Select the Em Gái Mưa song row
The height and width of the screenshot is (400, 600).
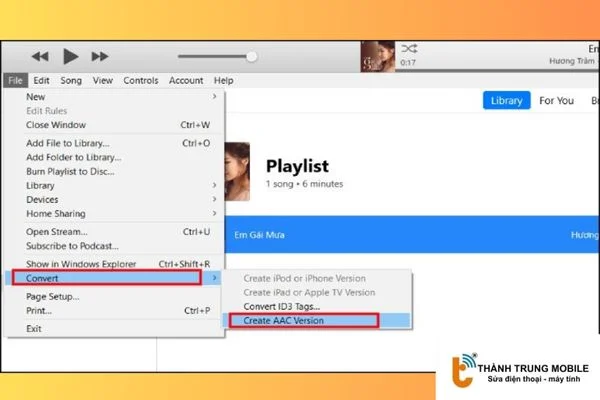coord(412,235)
